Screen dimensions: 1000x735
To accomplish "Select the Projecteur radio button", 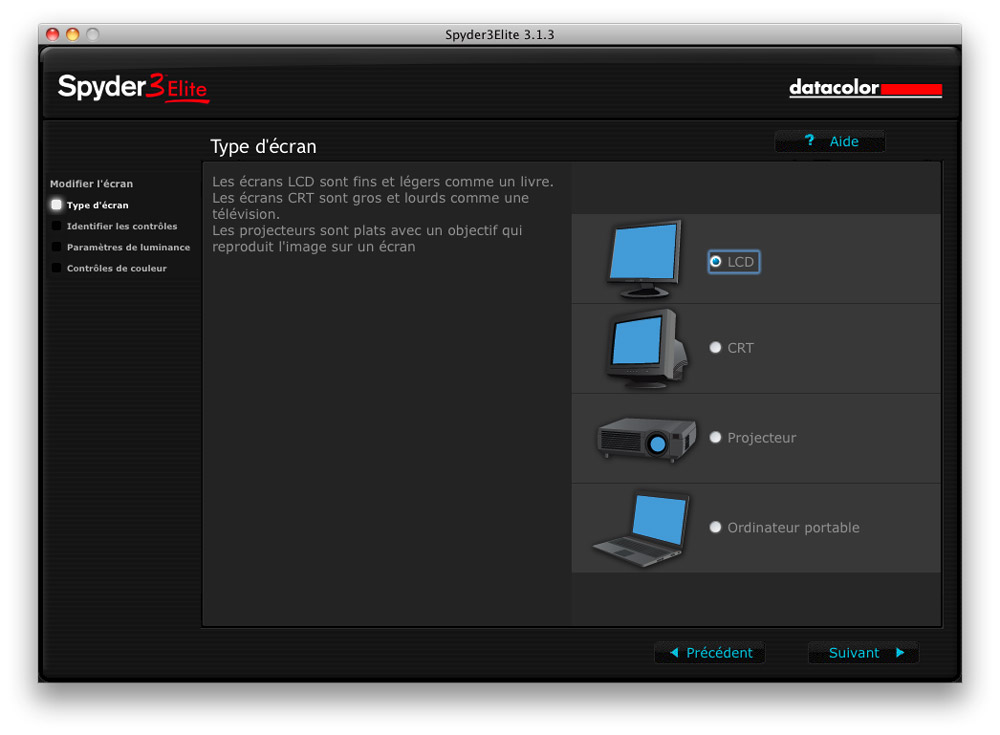I will (716, 437).
